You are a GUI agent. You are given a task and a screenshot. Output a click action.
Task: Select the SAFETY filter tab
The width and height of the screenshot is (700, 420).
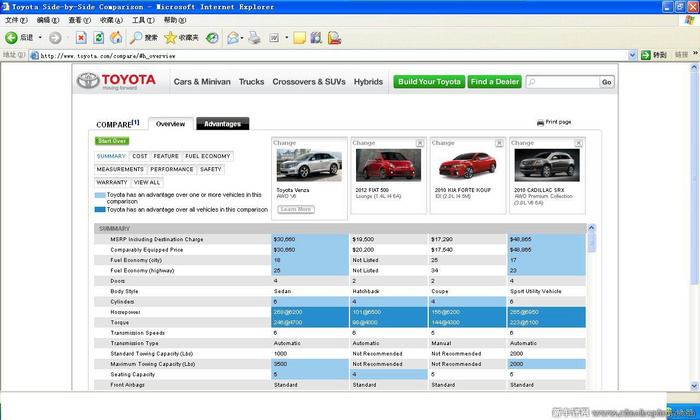click(211, 169)
